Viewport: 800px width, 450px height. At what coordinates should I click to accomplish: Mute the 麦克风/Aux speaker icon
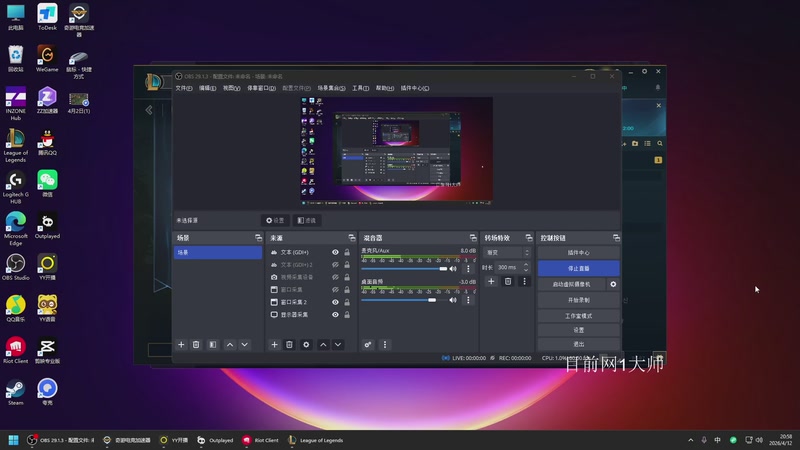[453, 269]
